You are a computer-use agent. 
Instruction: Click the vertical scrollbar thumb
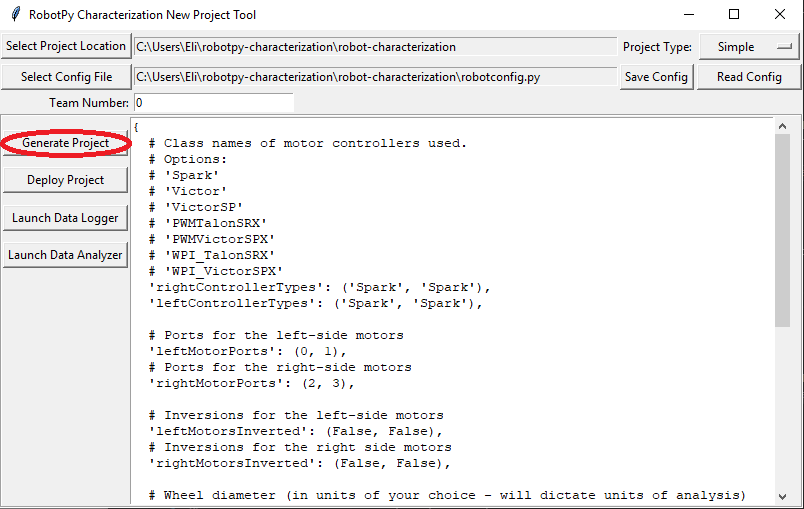[782, 230]
